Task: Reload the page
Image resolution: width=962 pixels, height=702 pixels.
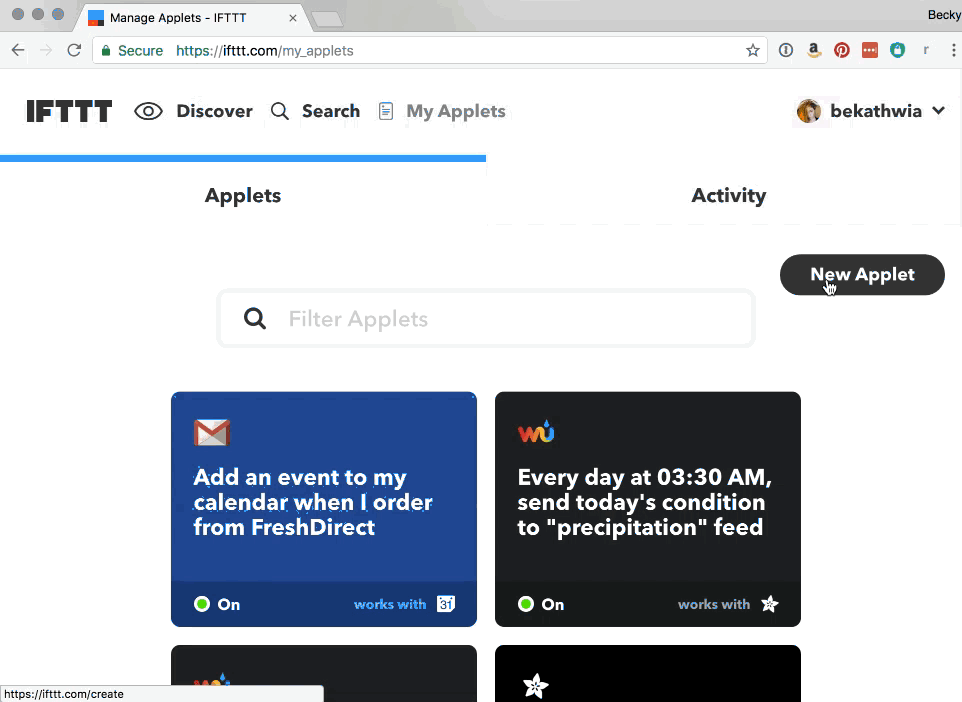Action: point(74,50)
